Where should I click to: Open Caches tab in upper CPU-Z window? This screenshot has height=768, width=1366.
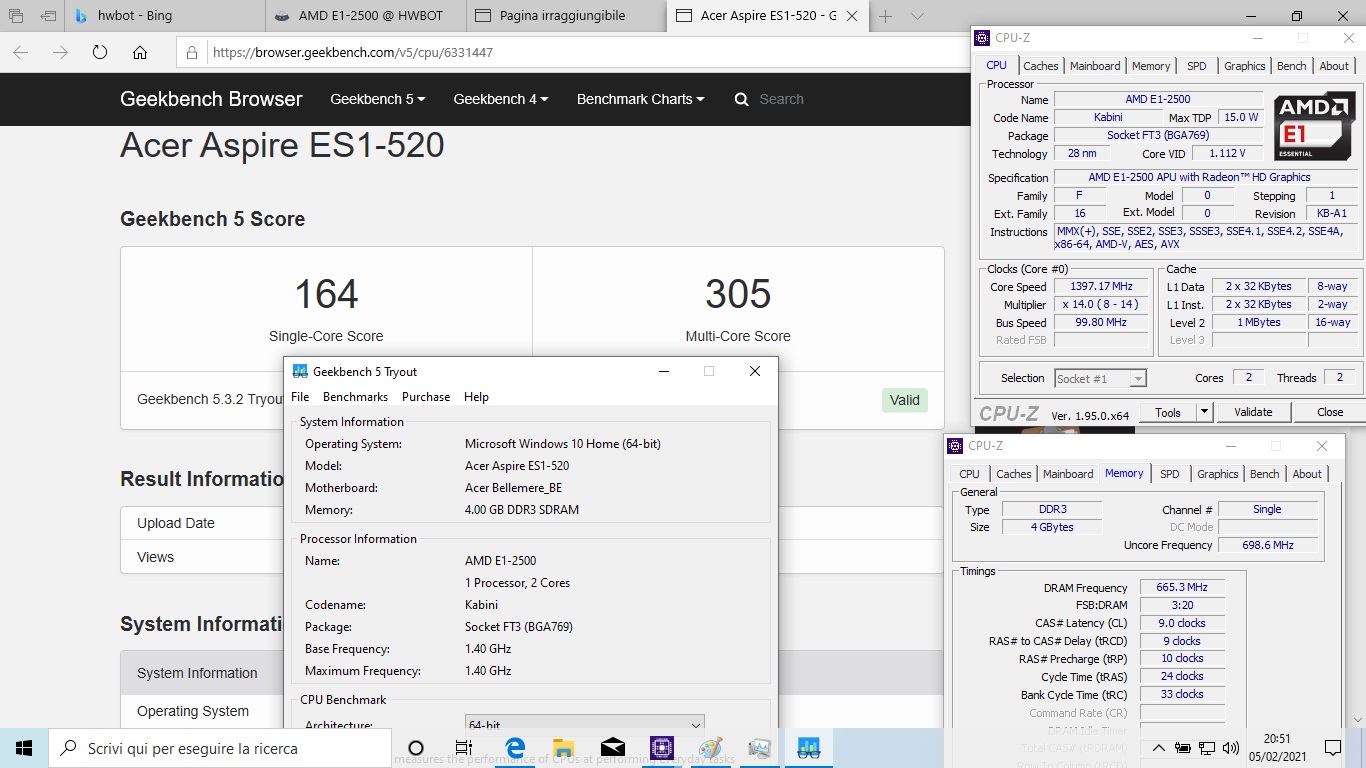(x=1040, y=66)
